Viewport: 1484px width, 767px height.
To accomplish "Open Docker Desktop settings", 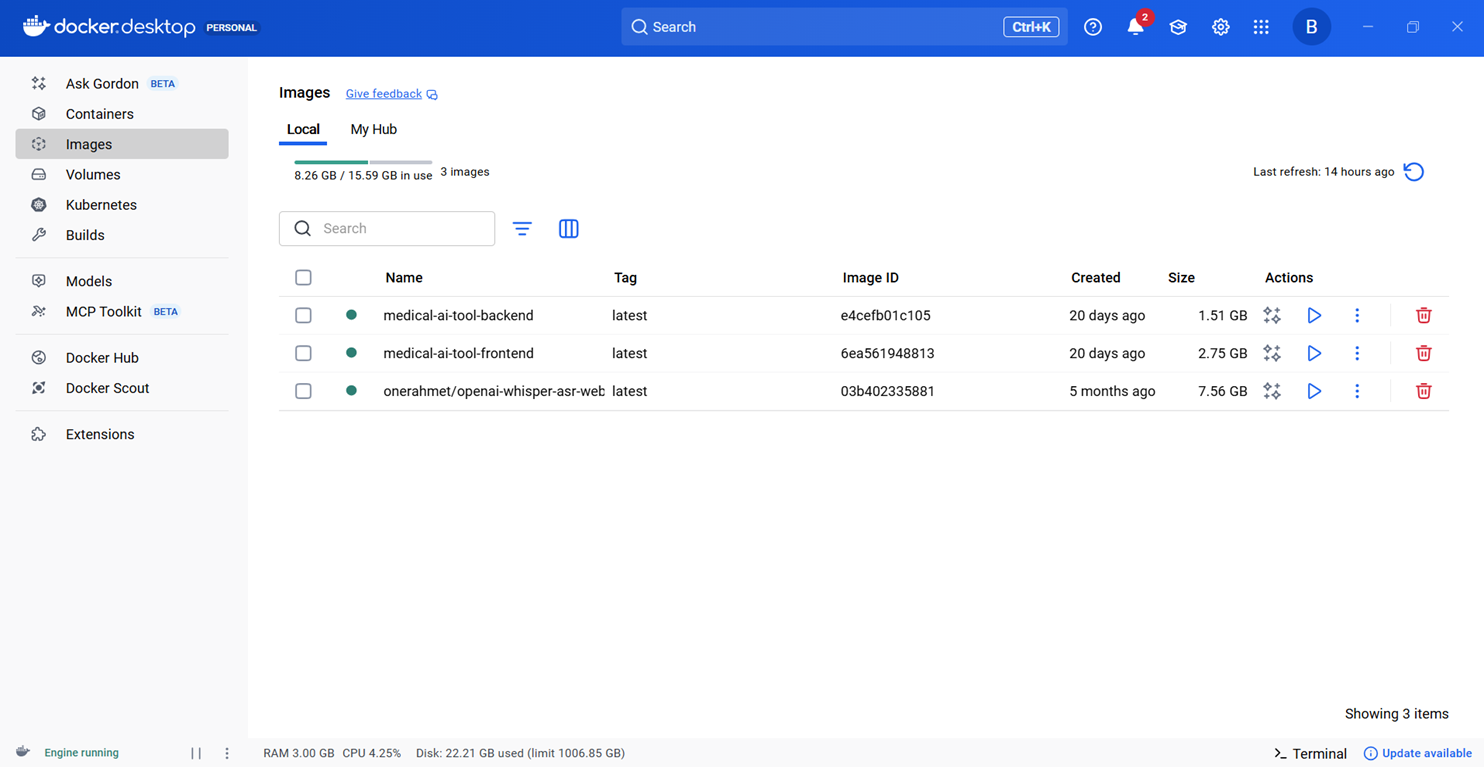I will pyautogui.click(x=1220, y=27).
